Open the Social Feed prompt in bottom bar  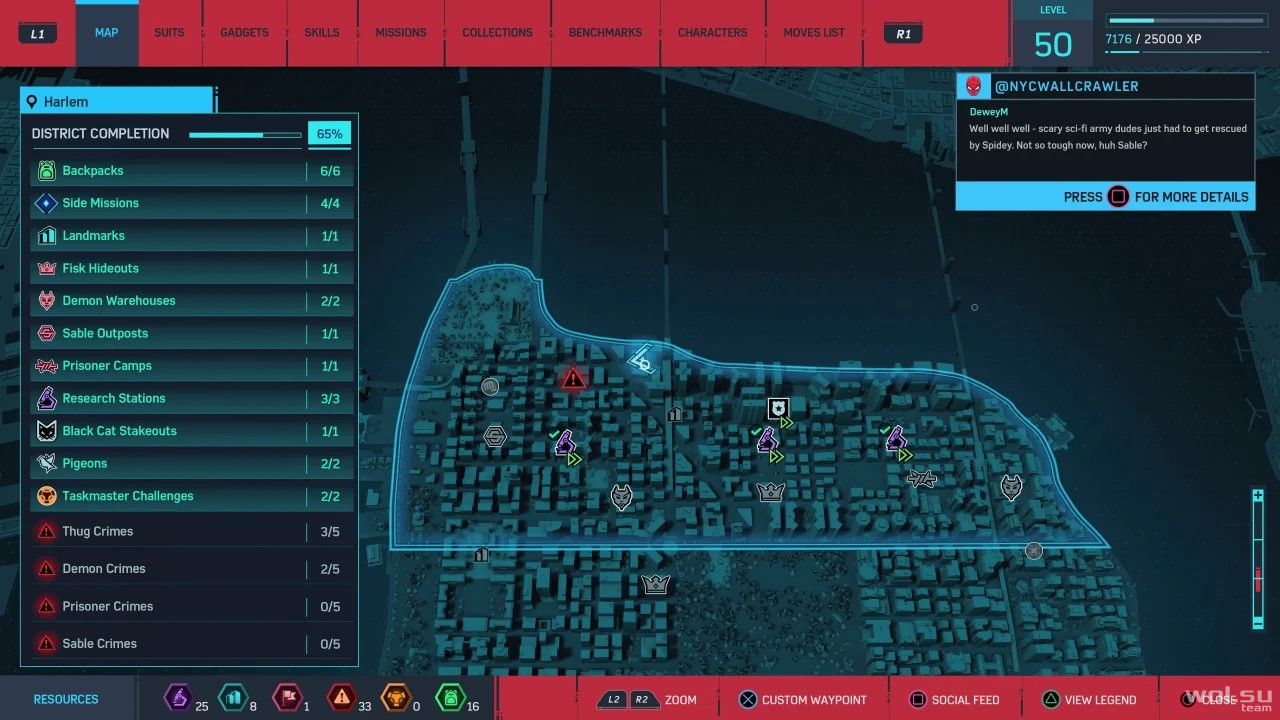point(954,700)
